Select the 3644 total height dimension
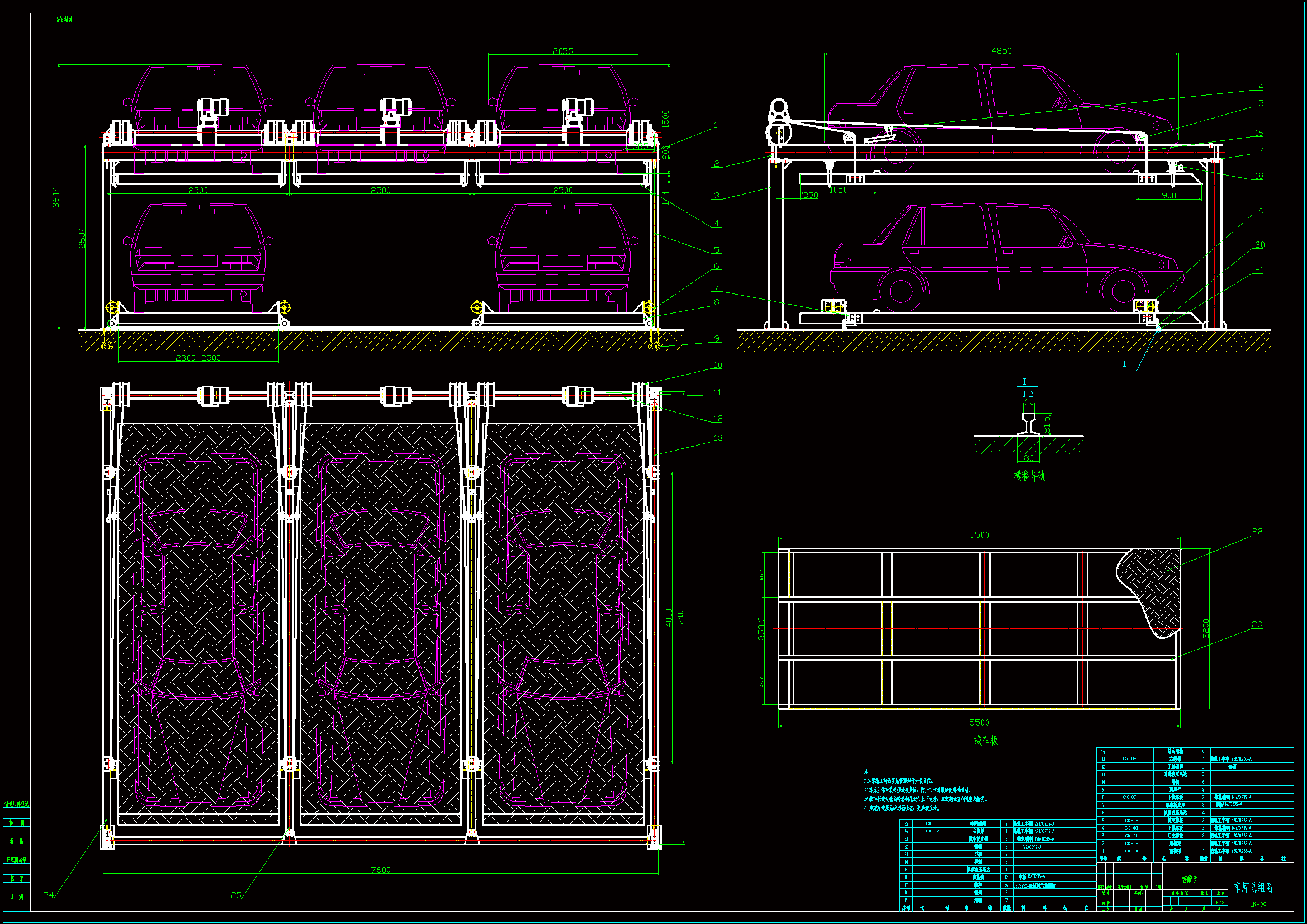The height and width of the screenshot is (924, 1307). [x=56, y=197]
